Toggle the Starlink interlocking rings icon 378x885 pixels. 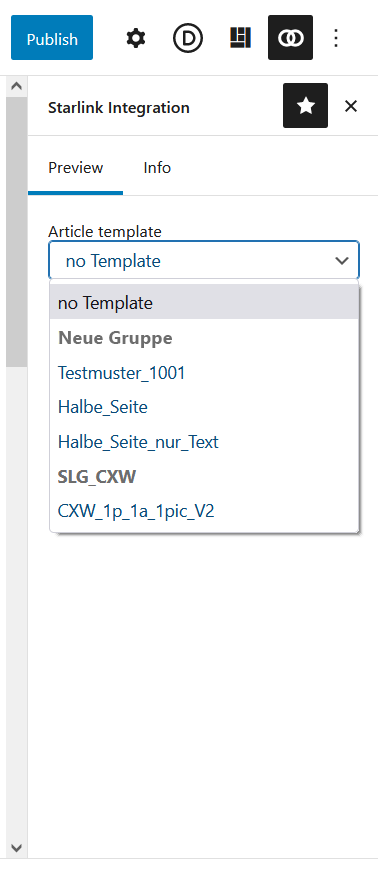coord(291,37)
